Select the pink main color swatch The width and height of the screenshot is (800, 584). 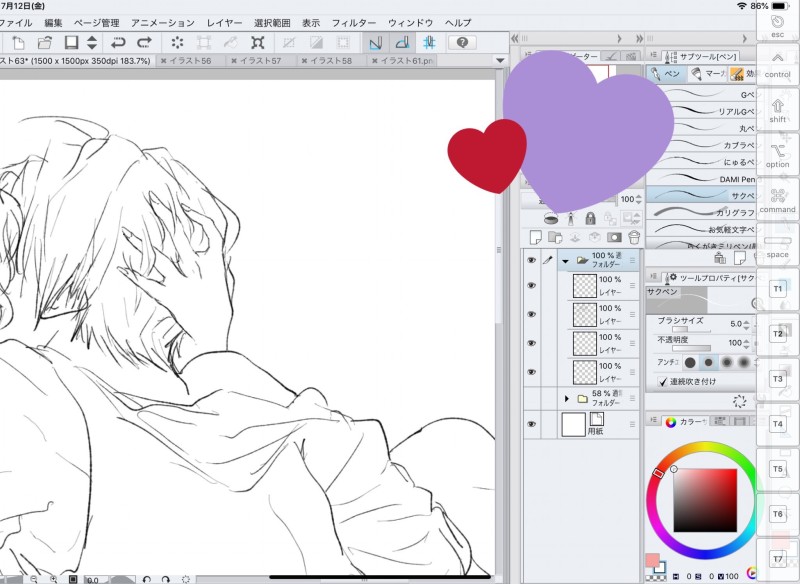pos(652,561)
